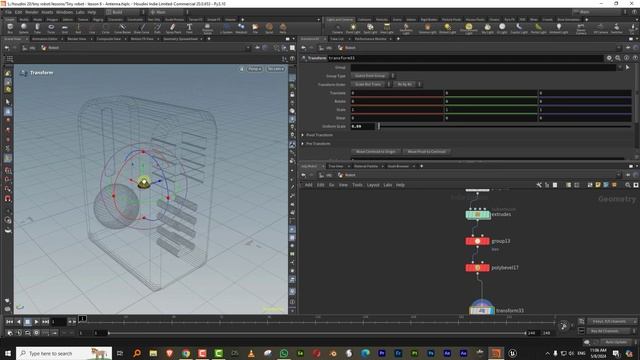Viewport: 640px width, 360px height.
Task: Select the Spray Paint shelf tool
Action: pos(173,28)
